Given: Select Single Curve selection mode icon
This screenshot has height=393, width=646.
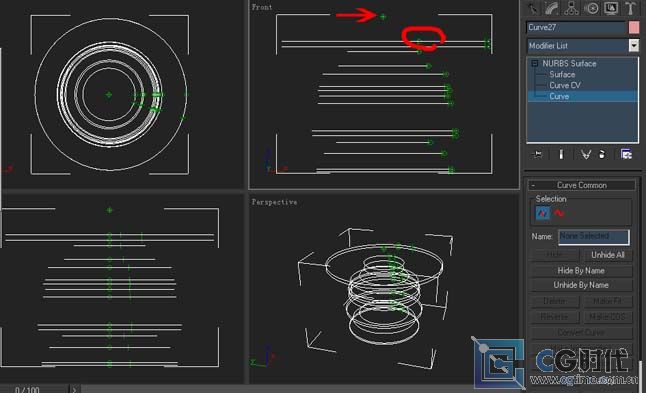Looking at the screenshot, I should pyautogui.click(x=542, y=213).
